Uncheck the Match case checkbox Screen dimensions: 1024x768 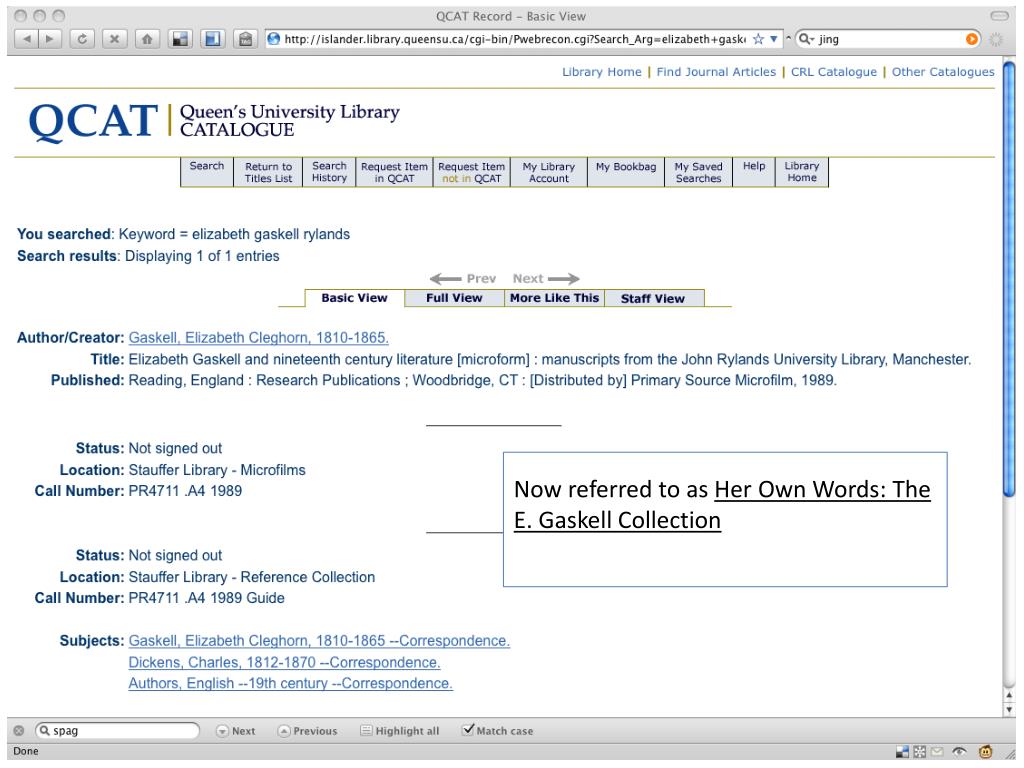point(468,729)
